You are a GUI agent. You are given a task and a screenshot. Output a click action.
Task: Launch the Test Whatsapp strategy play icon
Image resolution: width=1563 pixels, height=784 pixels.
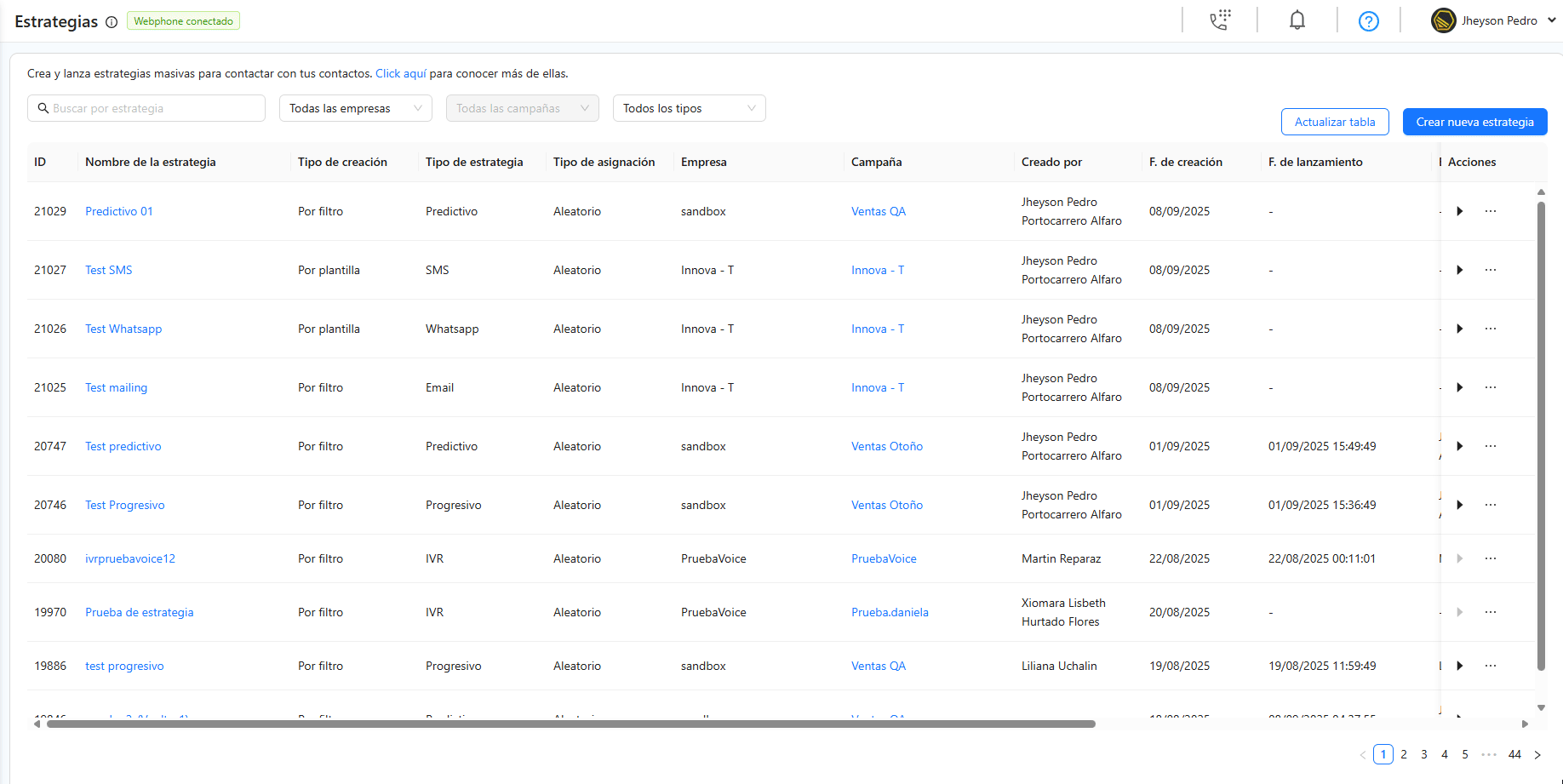(x=1459, y=329)
